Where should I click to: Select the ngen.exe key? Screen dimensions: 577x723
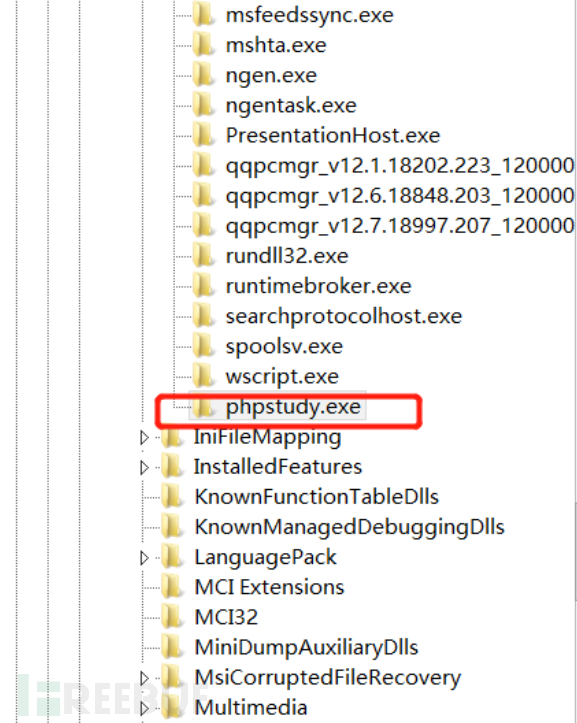point(271,76)
